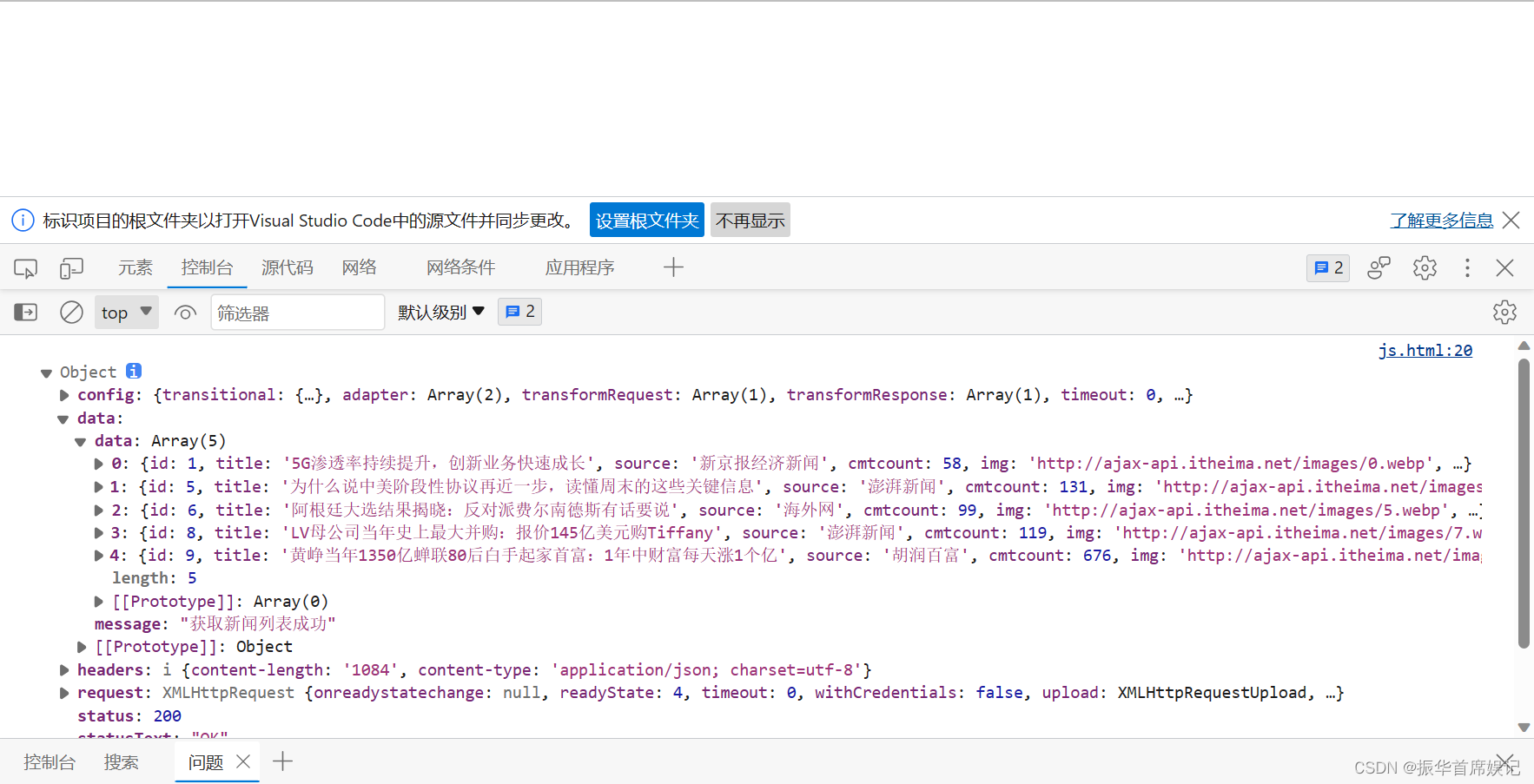The width and height of the screenshot is (1534, 784).
Task: Collapse the root Object entry
Action: pyautogui.click(x=46, y=372)
